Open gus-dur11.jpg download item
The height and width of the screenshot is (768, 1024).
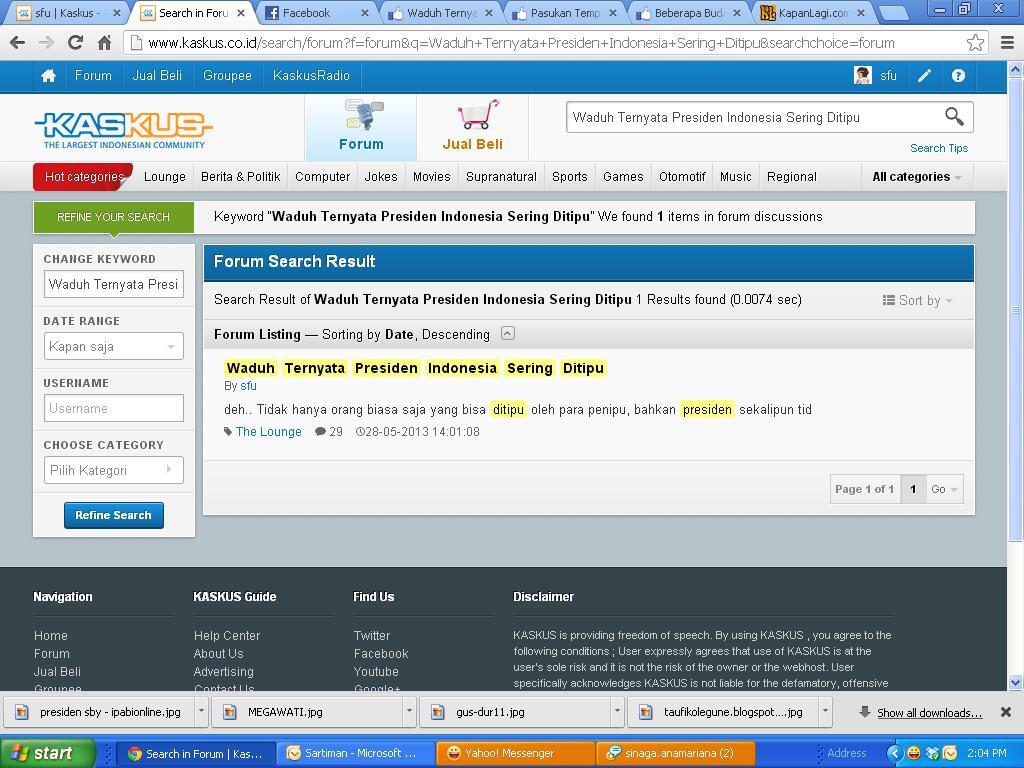[x=517, y=712]
